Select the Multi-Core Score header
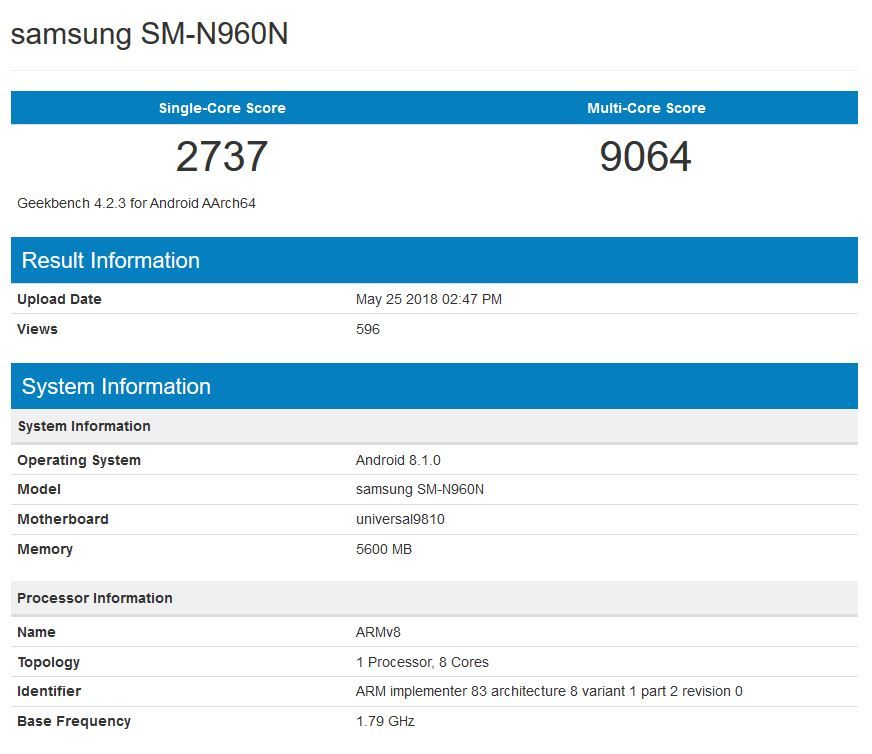The height and width of the screenshot is (754, 872). tap(646, 108)
